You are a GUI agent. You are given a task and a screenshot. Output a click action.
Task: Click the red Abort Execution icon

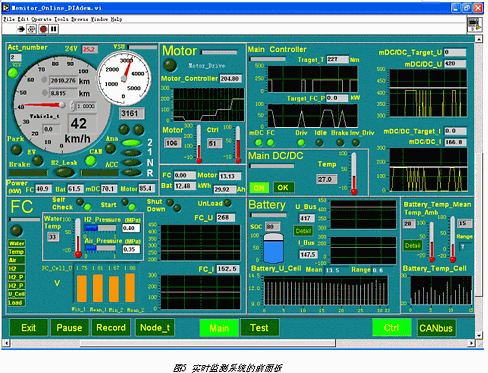pos(43,29)
